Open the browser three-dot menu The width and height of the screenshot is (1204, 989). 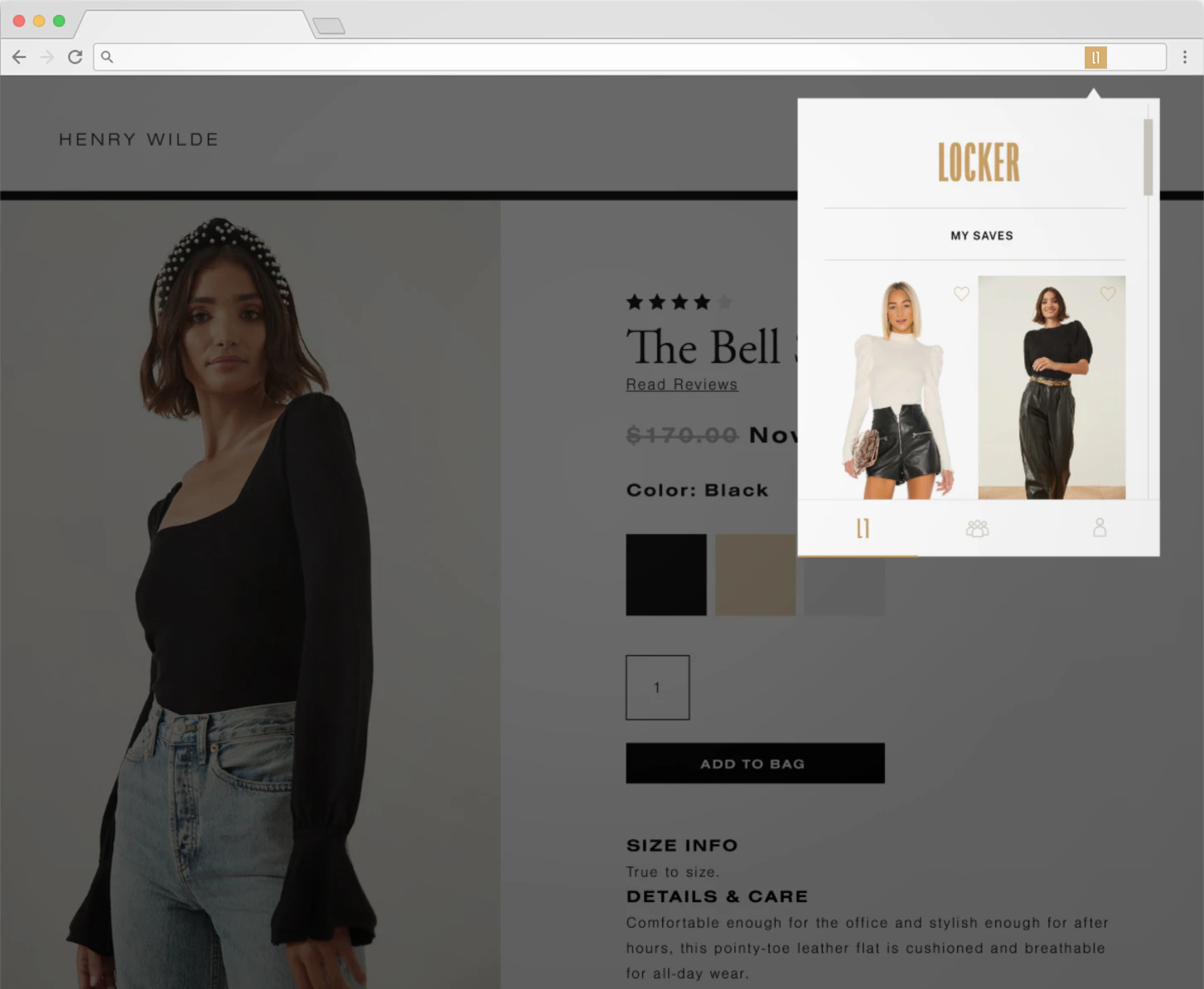[1185, 57]
